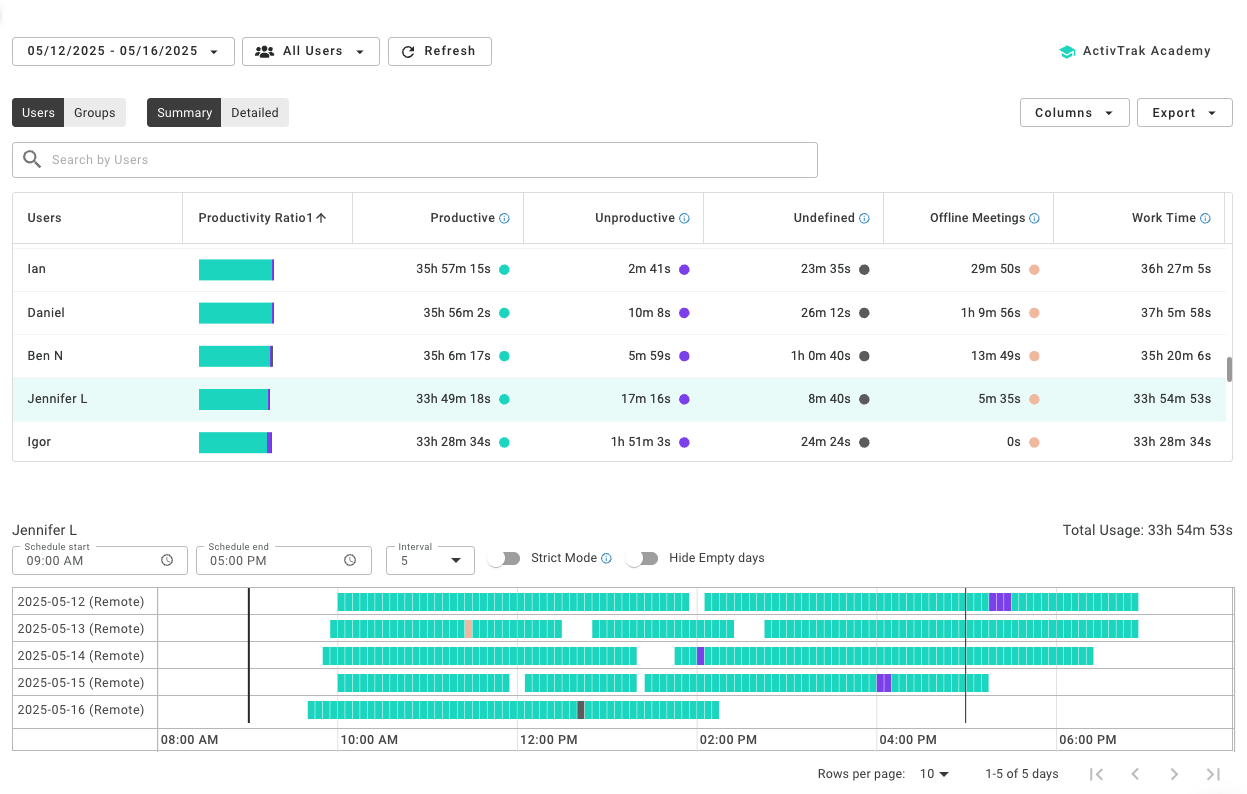Open the Work Time info icon
The height and width of the screenshot is (794, 1247).
pos(1205,218)
